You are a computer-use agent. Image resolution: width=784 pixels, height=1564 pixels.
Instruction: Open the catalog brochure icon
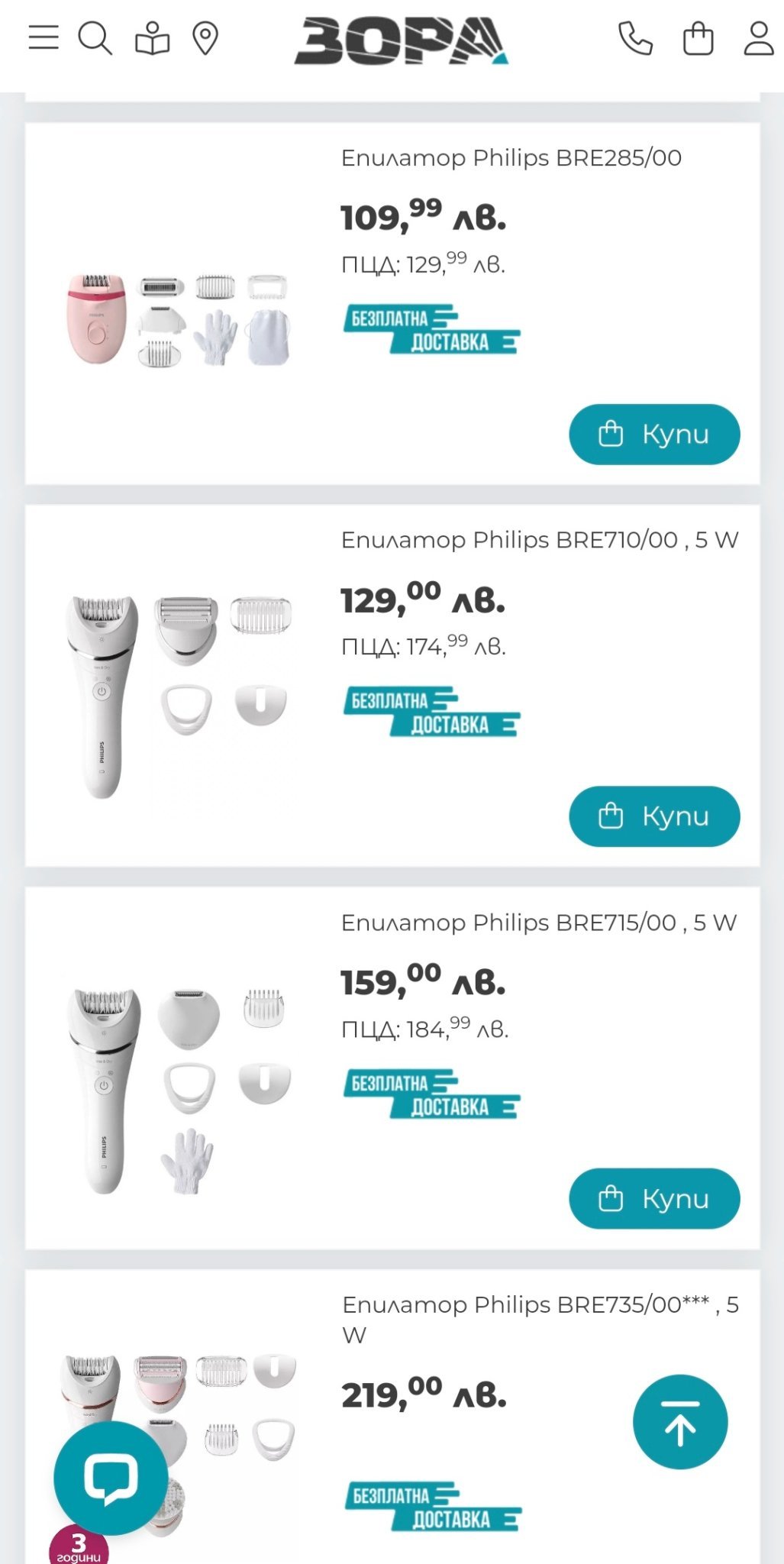(152, 38)
